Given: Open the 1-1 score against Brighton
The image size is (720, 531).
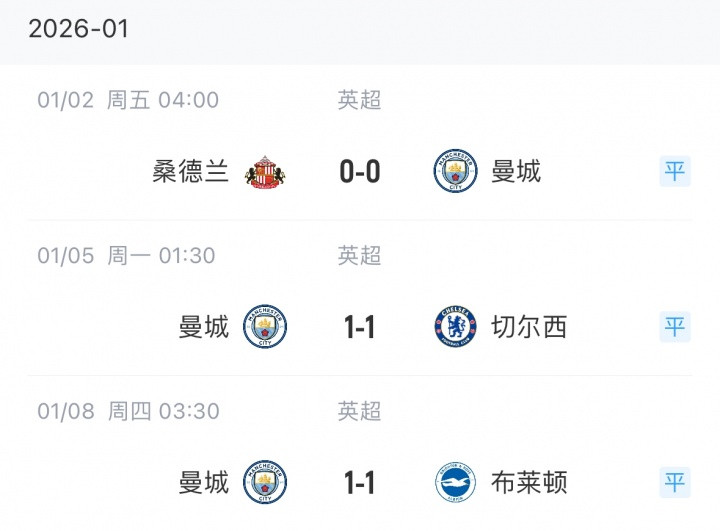Looking at the screenshot, I should click(x=360, y=483).
